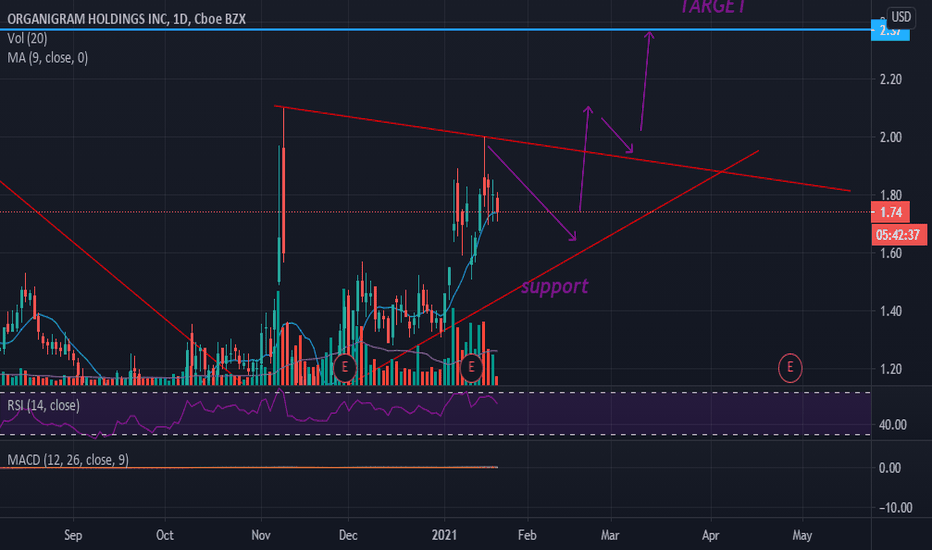Click the Apr label on time axis
The height and width of the screenshot is (550, 932).
pos(710,535)
